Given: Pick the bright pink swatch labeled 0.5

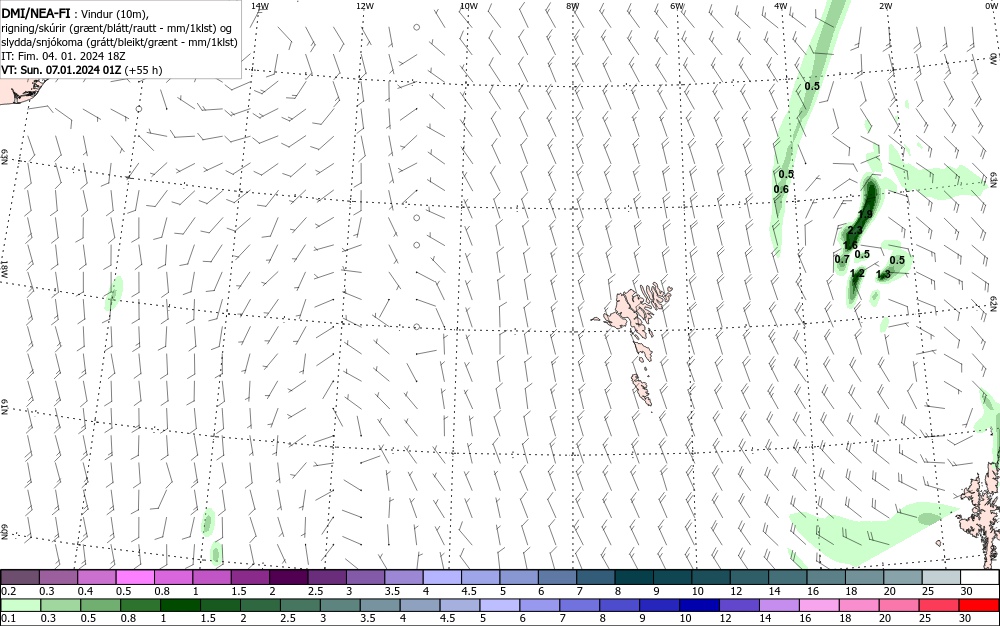Looking at the screenshot, I should 135,578.
